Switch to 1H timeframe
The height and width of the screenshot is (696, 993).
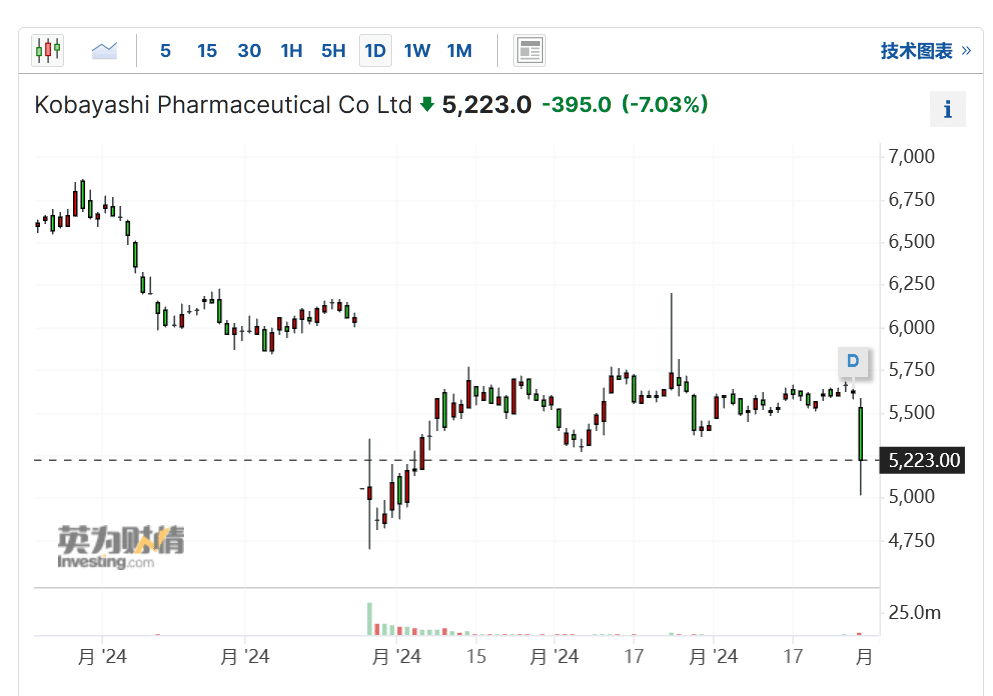pos(291,50)
